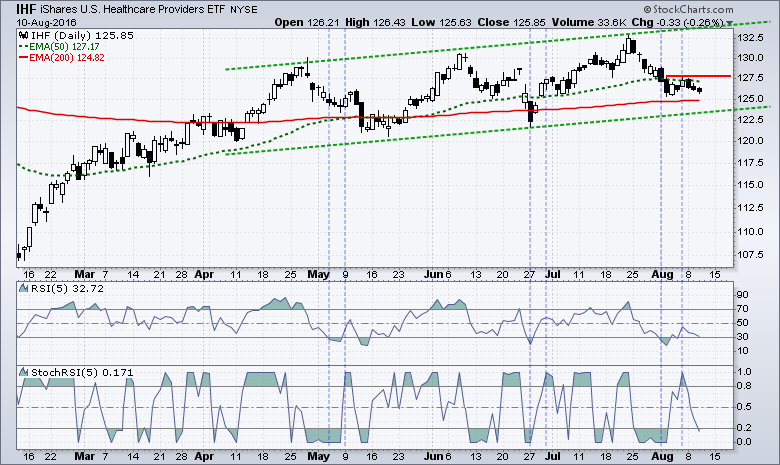Click the 107.5 price axis label
Image resolution: width=780 pixels, height=465 pixels.
[750, 255]
